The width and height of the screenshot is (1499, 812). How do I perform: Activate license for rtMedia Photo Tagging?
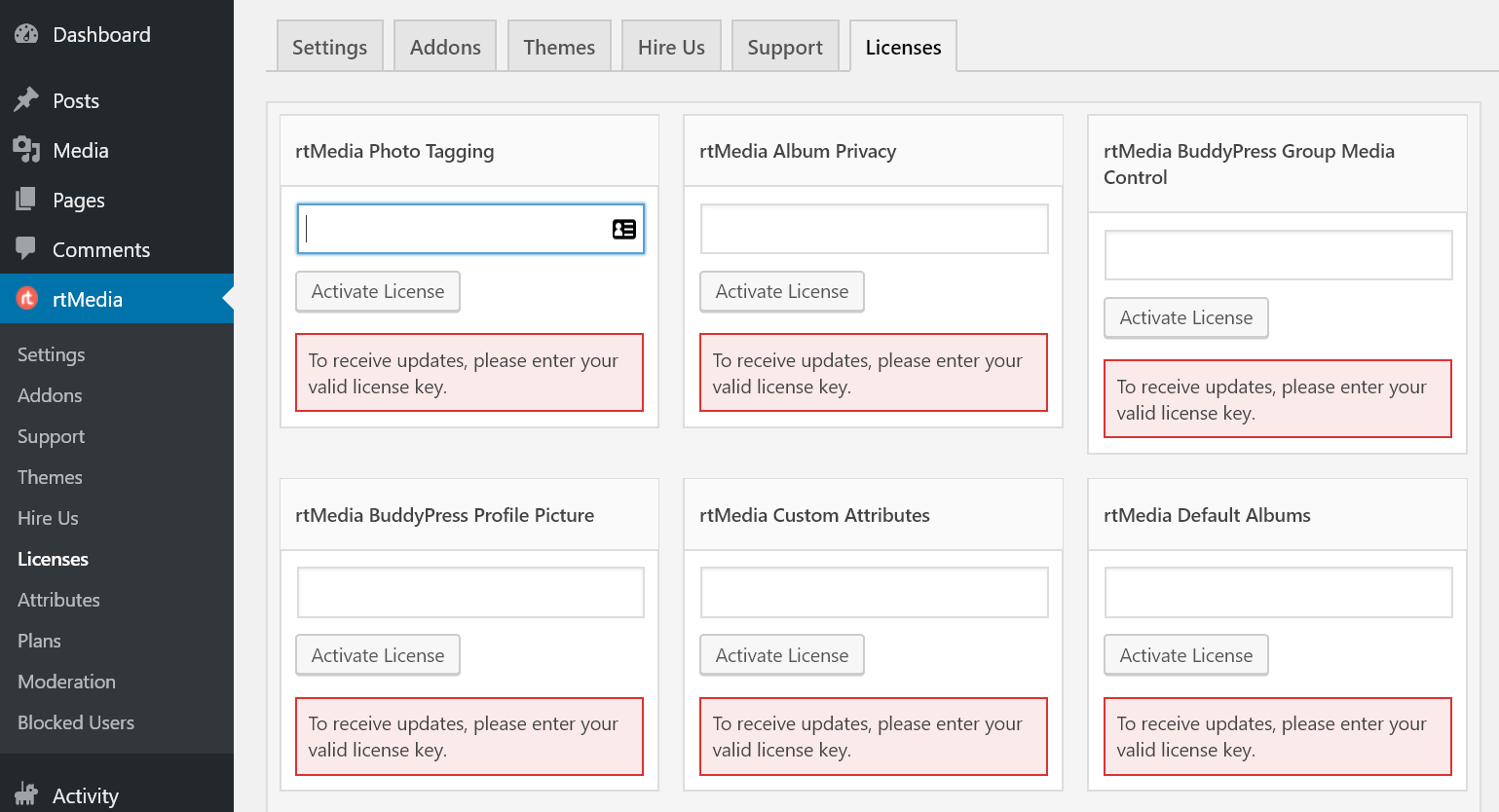click(x=377, y=291)
